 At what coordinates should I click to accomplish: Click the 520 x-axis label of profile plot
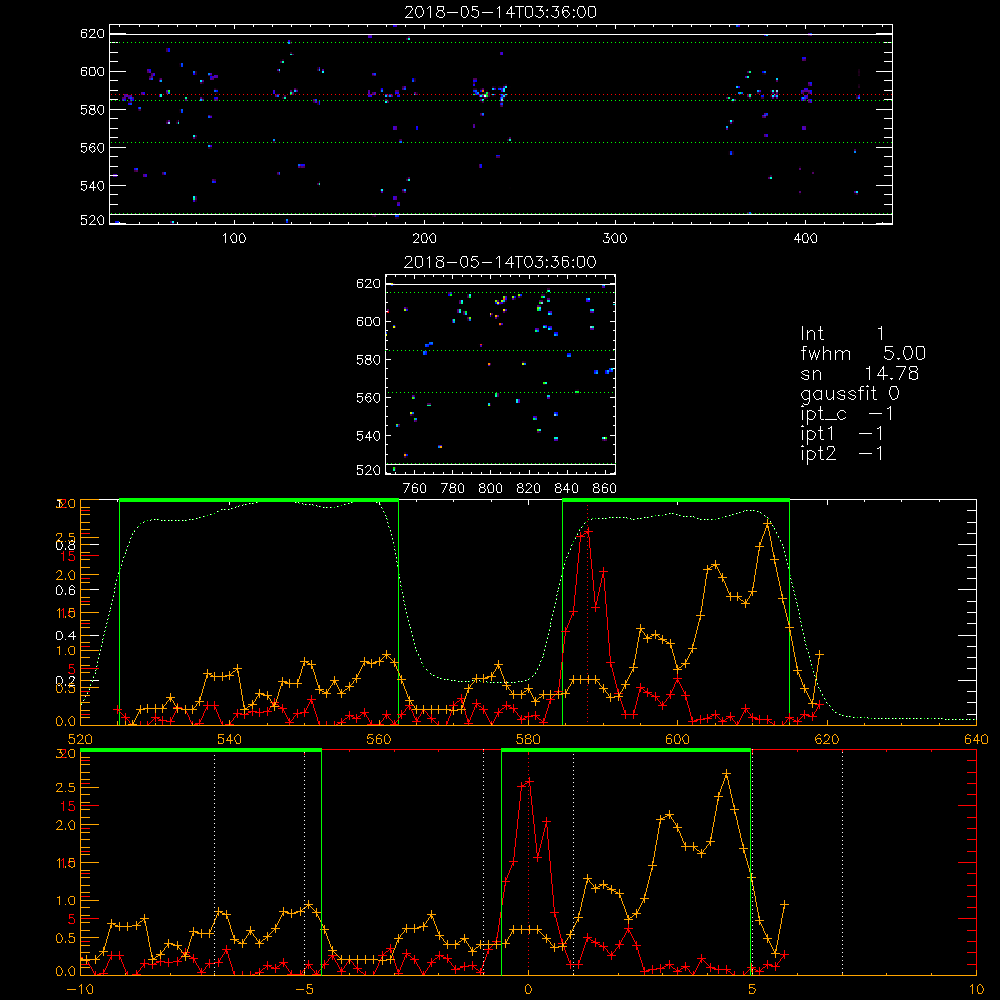click(x=80, y=739)
